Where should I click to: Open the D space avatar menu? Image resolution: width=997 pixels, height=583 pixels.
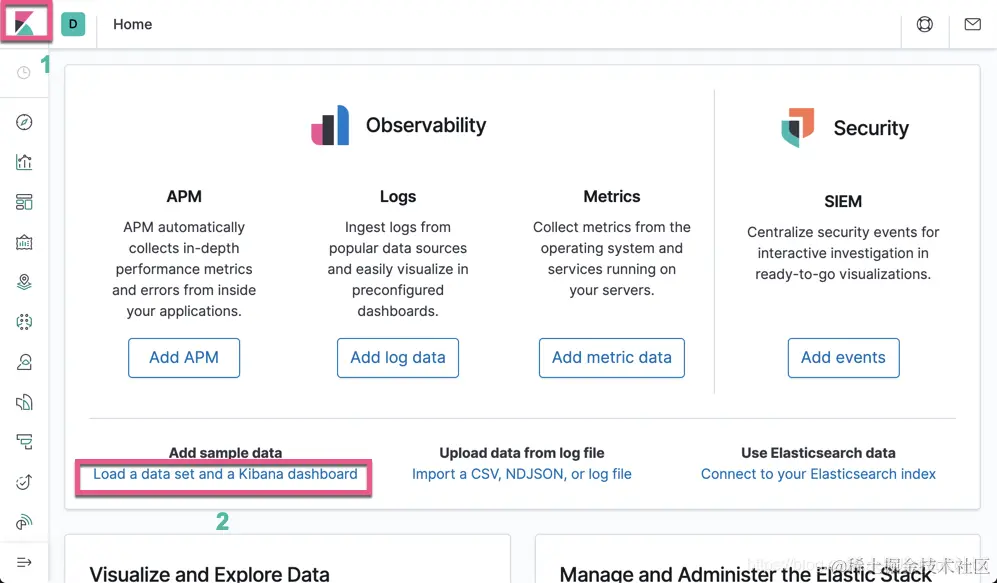(73, 24)
